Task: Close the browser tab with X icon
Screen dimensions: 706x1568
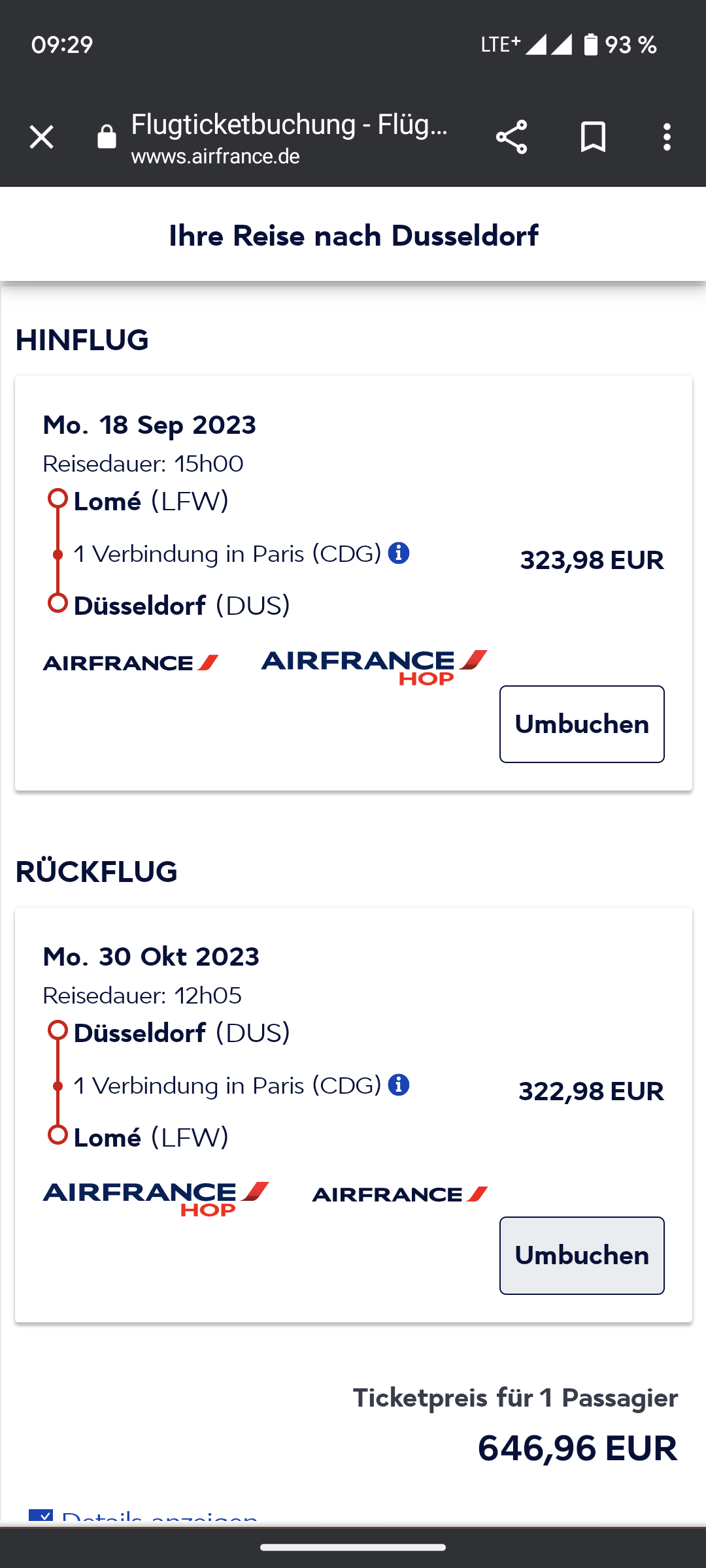Action: point(41,137)
